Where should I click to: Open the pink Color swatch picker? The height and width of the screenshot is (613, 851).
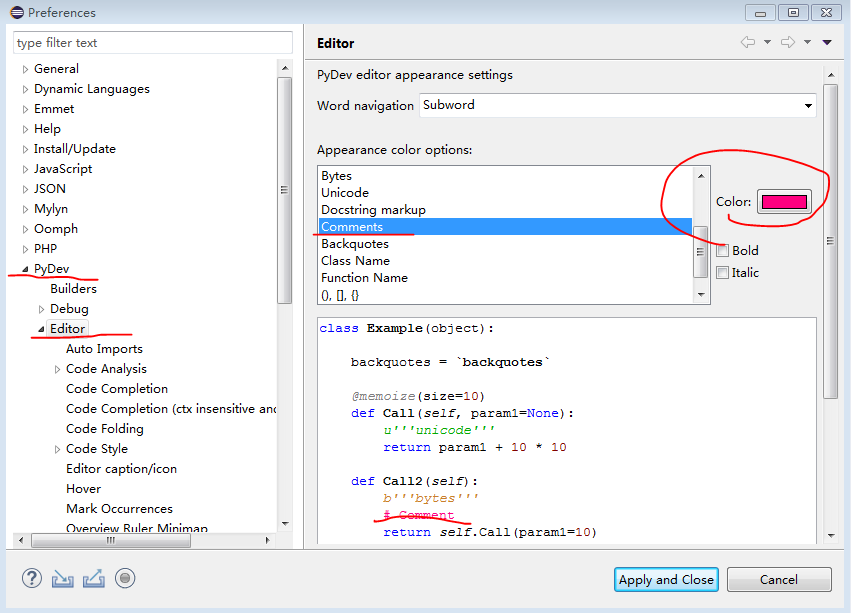783,201
